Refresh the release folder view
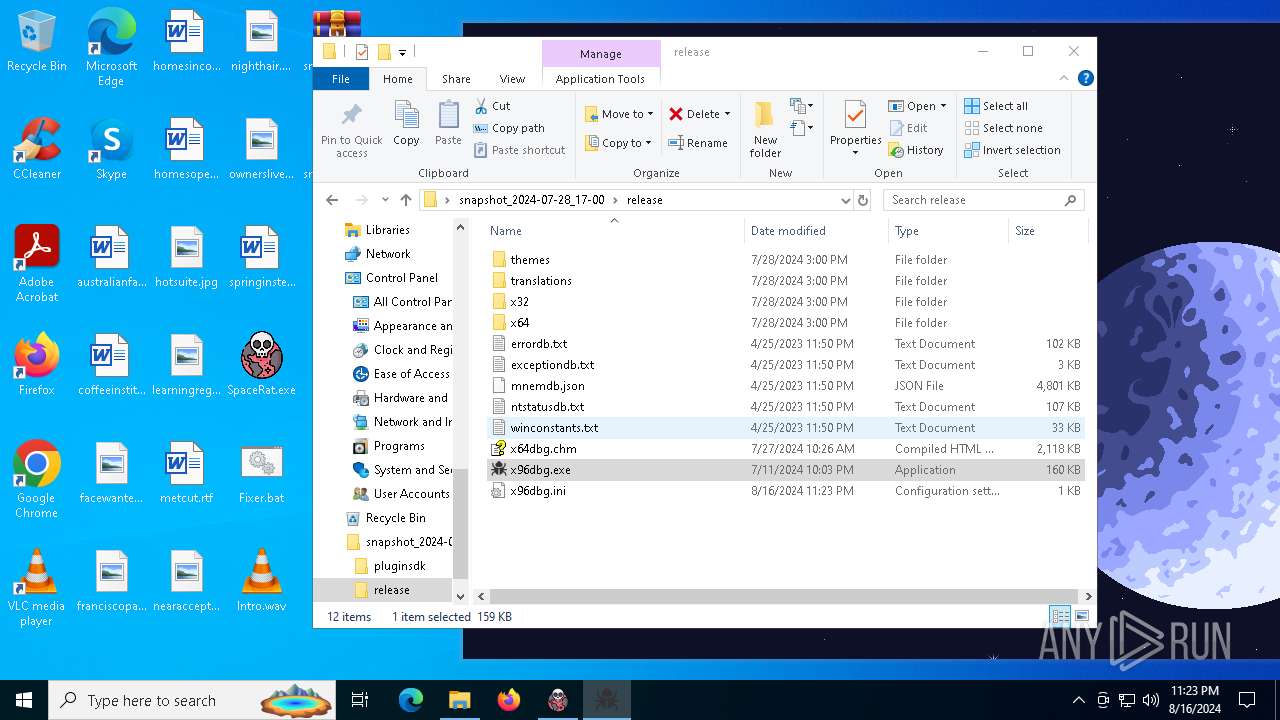Screen dimensions: 1280x720 click(x=863, y=200)
